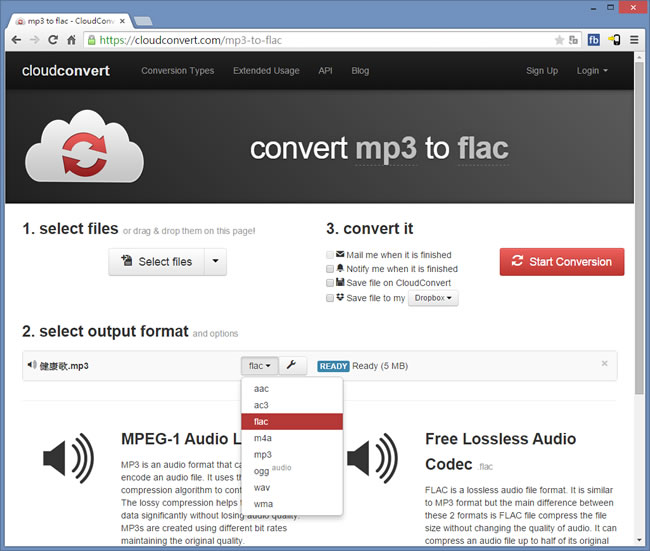This screenshot has height=551, width=650.
Task: Go to browser home icon
Action: pos(71,40)
